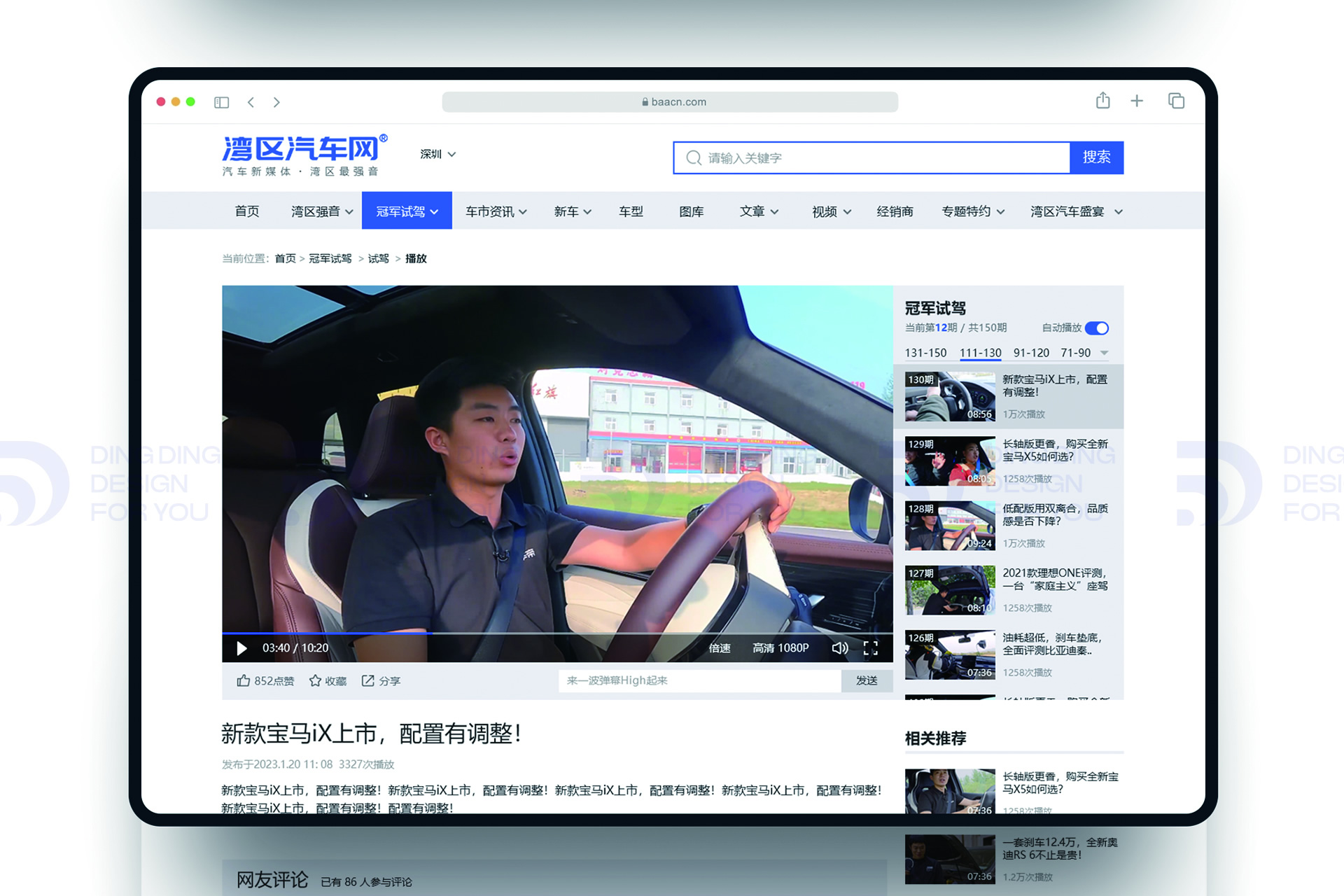Click the 试驾 breadcrumb link
The width and height of the screenshot is (1344, 896).
(x=378, y=258)
